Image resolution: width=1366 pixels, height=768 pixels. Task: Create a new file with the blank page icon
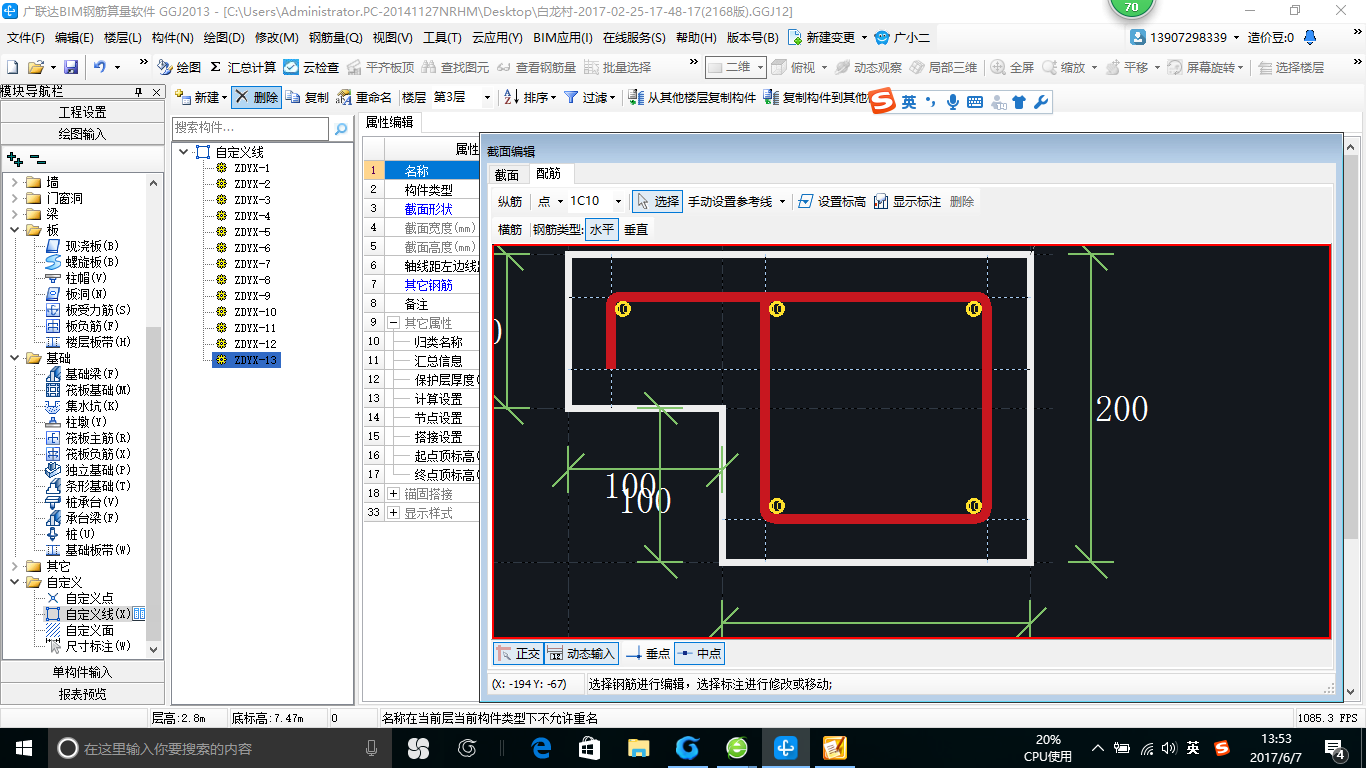point(13,67)
